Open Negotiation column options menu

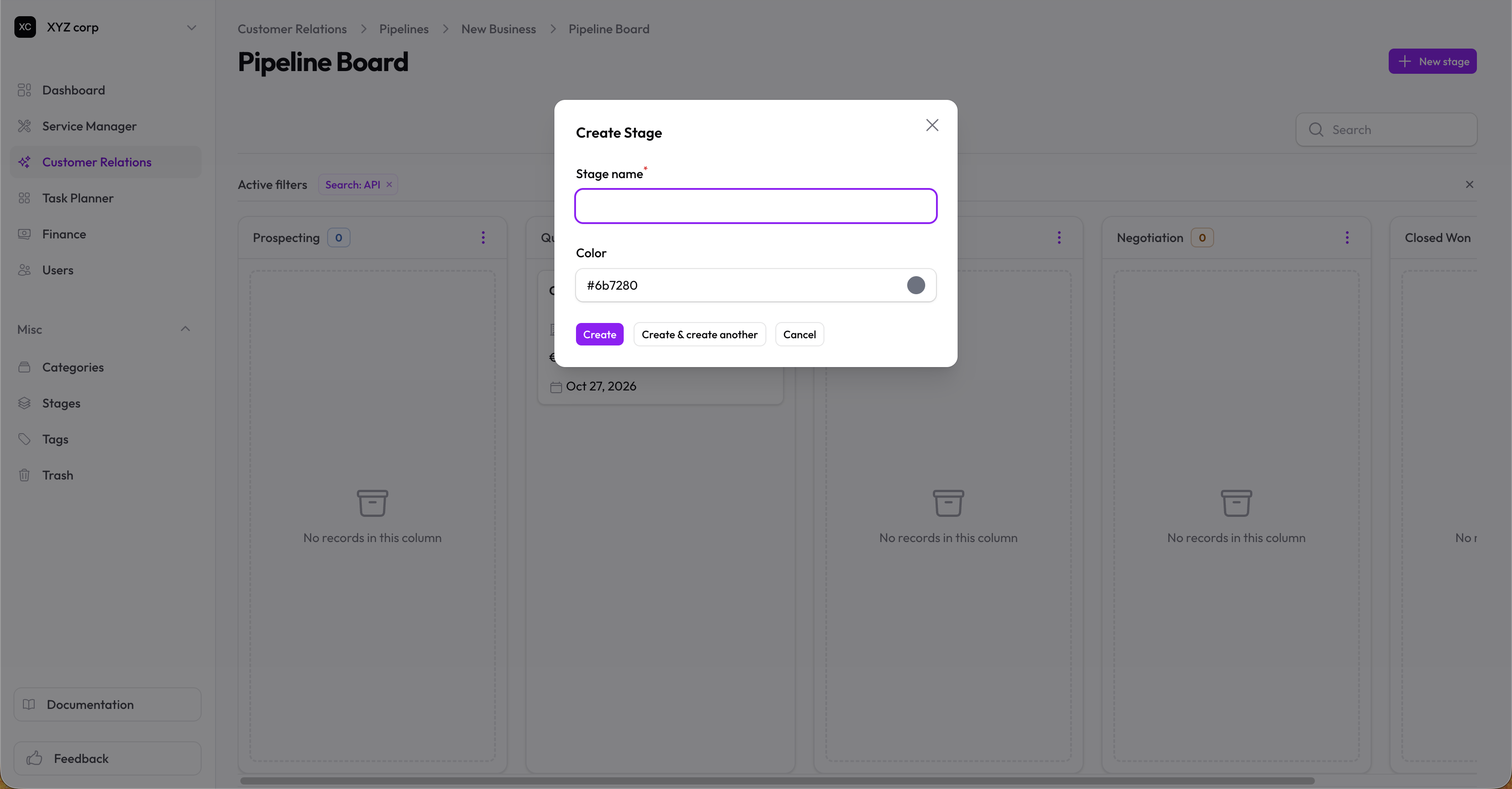pyautogui.click(x=1347, y=238)
